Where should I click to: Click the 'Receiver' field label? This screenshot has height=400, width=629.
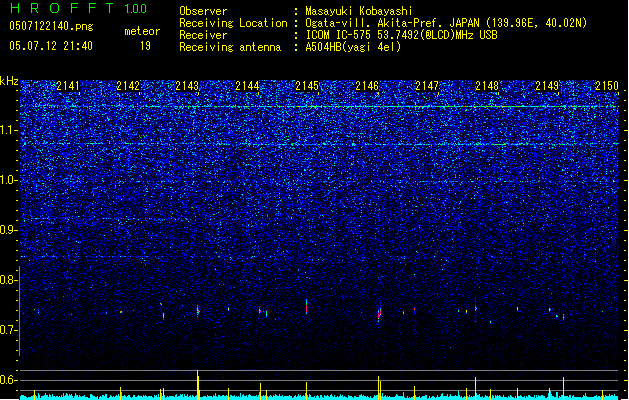[203, 35]
